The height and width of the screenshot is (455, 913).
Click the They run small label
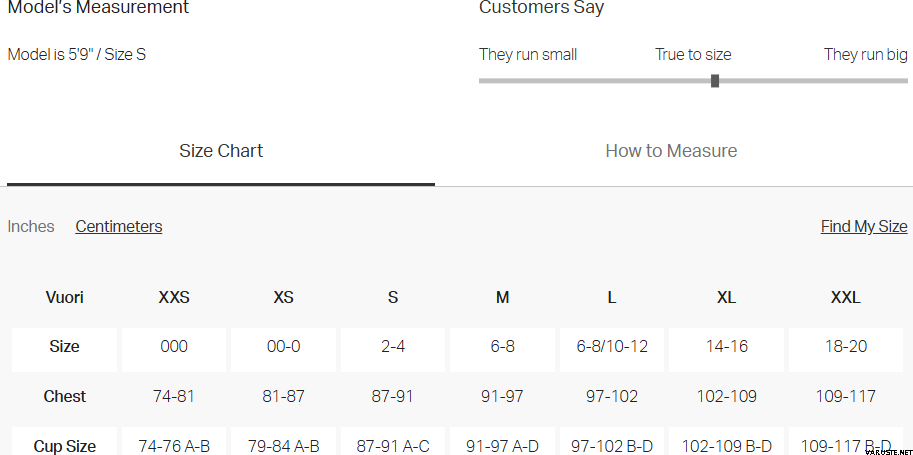528,54
